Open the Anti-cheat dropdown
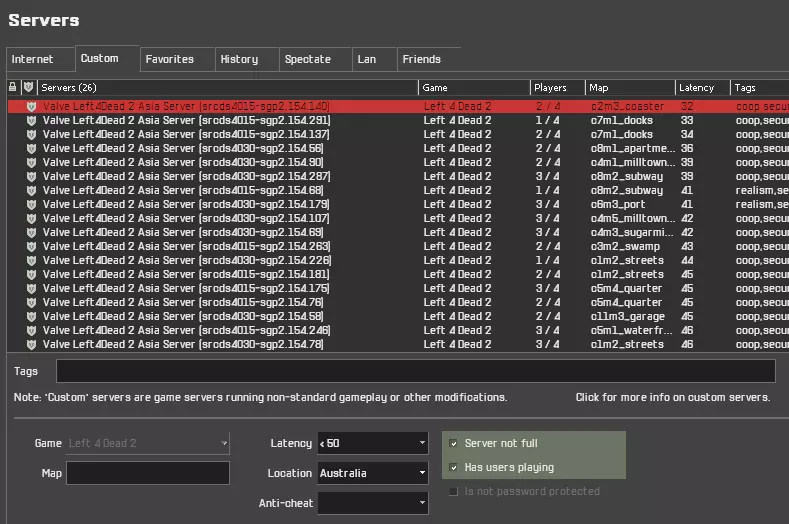Image resolution: width=789 pixels, height=524 pixels. click(372, 503)
